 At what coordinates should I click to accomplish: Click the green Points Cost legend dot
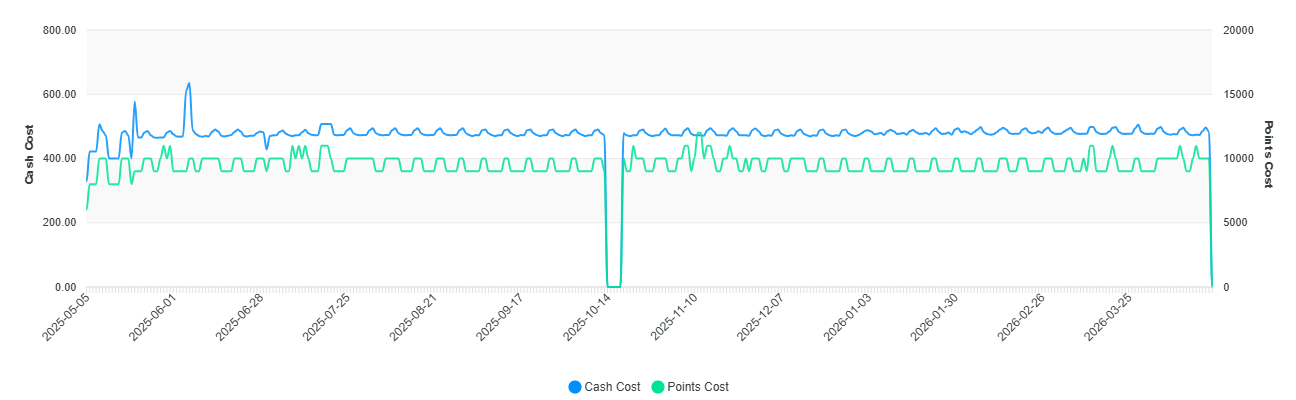click(x=658, y=387)
